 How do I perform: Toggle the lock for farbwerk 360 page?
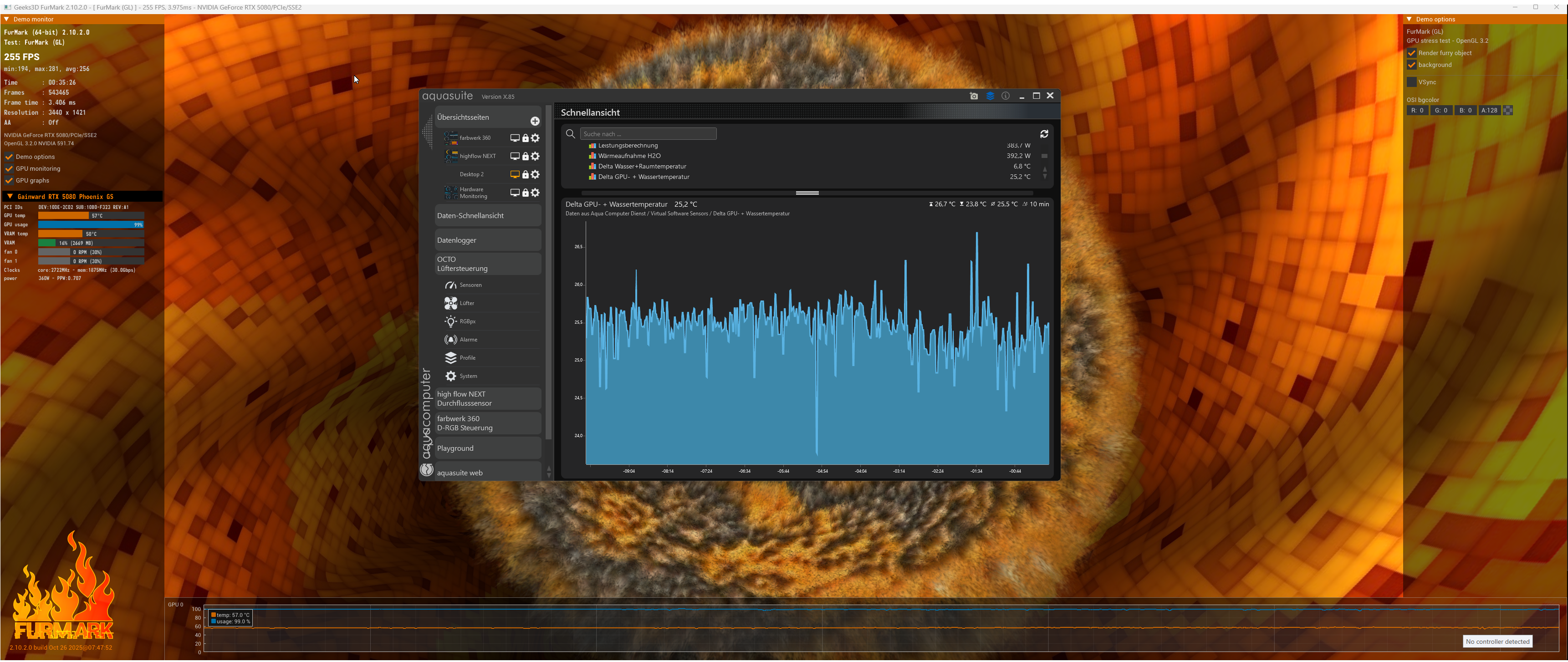point(525,138)
